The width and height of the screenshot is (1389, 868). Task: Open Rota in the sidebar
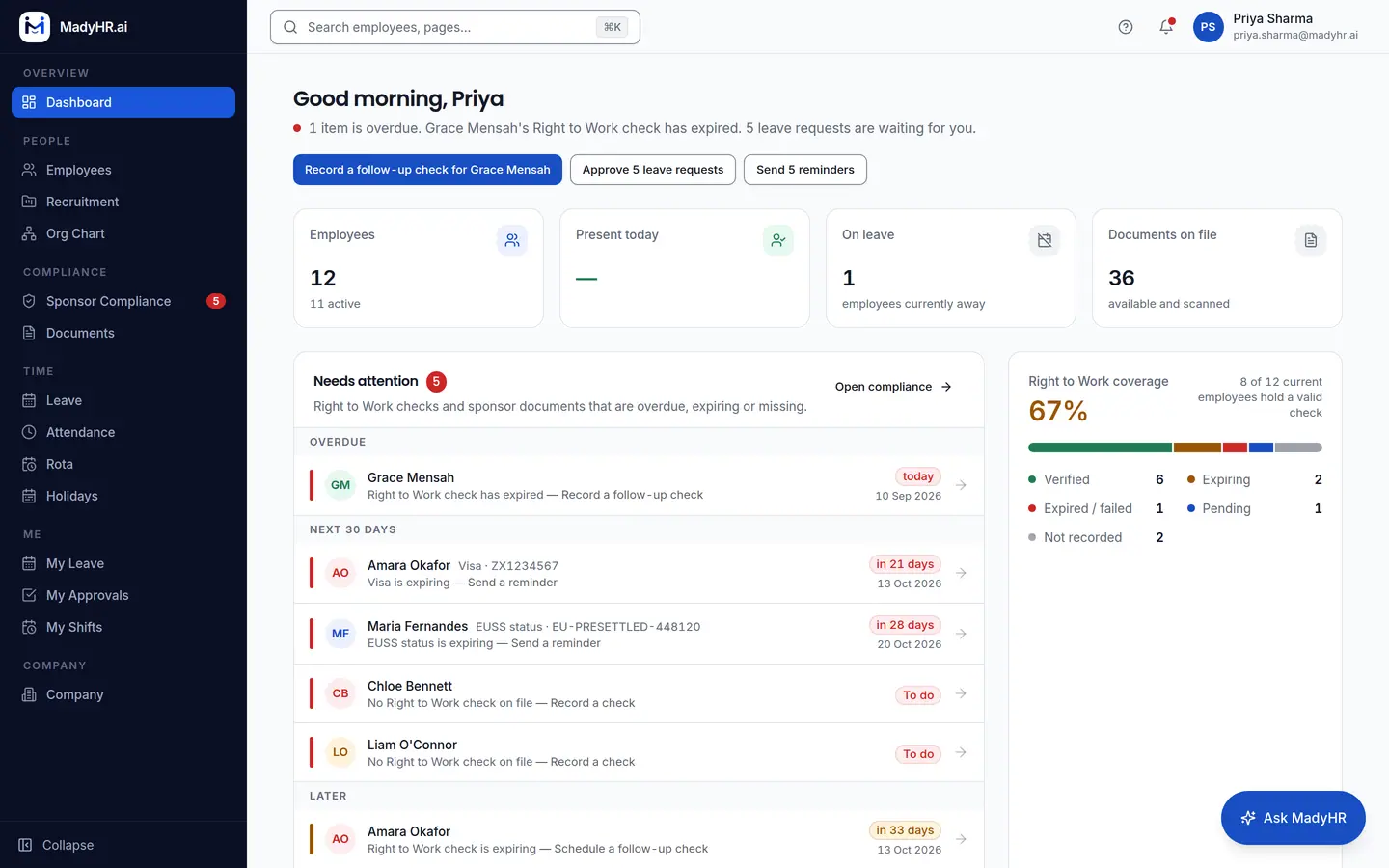pyautogui.click(x=123, y=464)
